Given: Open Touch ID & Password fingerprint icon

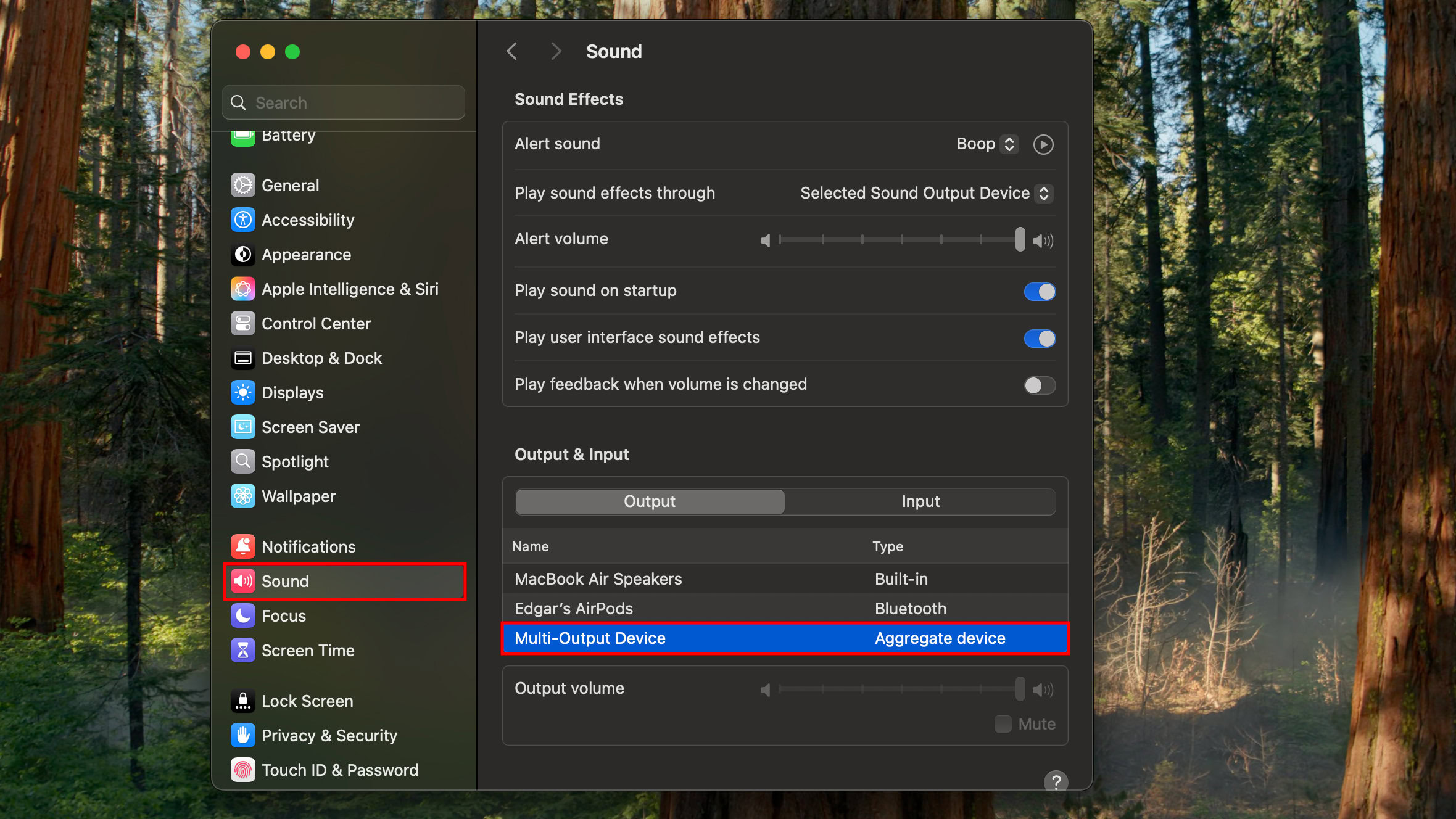Looking at the screenshot, I should pos(242,770).
